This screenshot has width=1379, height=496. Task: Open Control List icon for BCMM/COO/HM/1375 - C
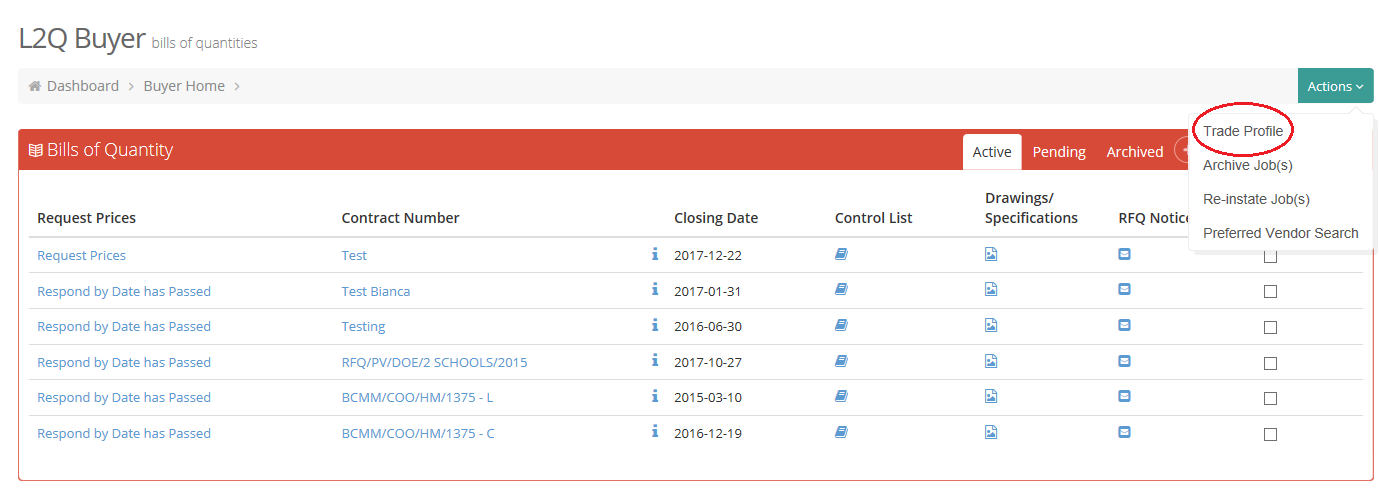(x=841, y=432)
